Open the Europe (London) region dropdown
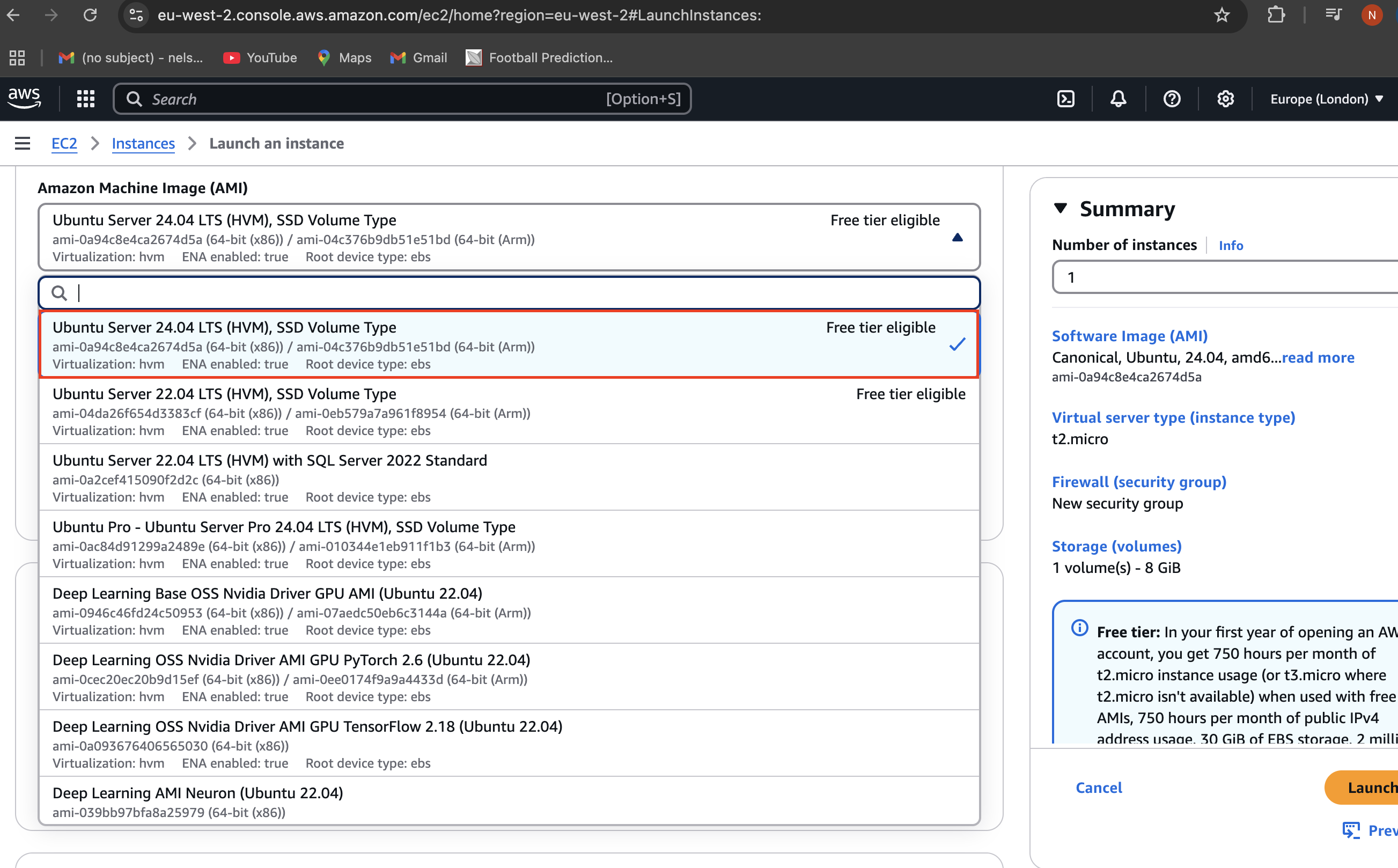Viewport: 1398px width, 868px height. (1327, 99)
